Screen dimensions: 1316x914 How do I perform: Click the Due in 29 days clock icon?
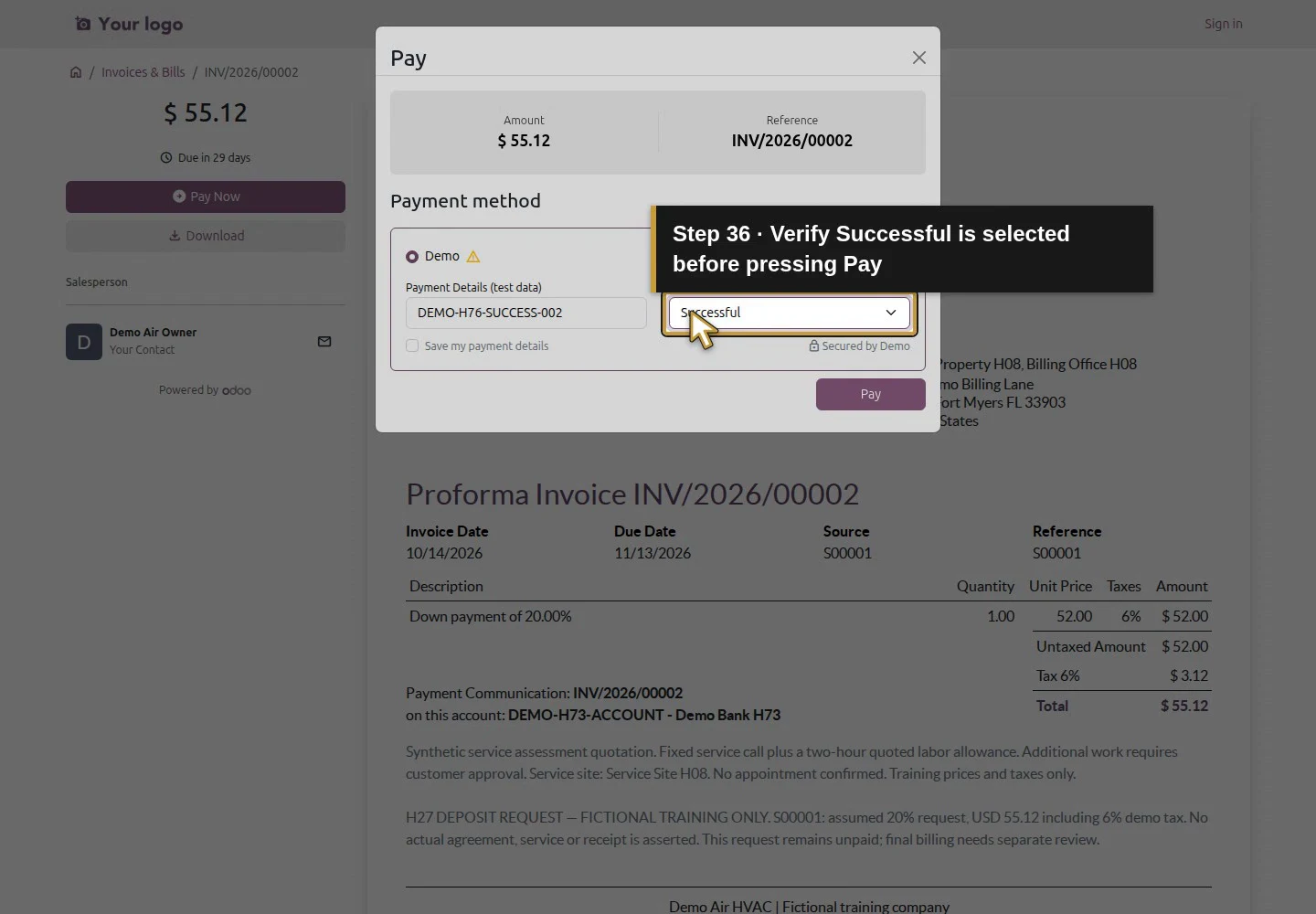(166, 158)
